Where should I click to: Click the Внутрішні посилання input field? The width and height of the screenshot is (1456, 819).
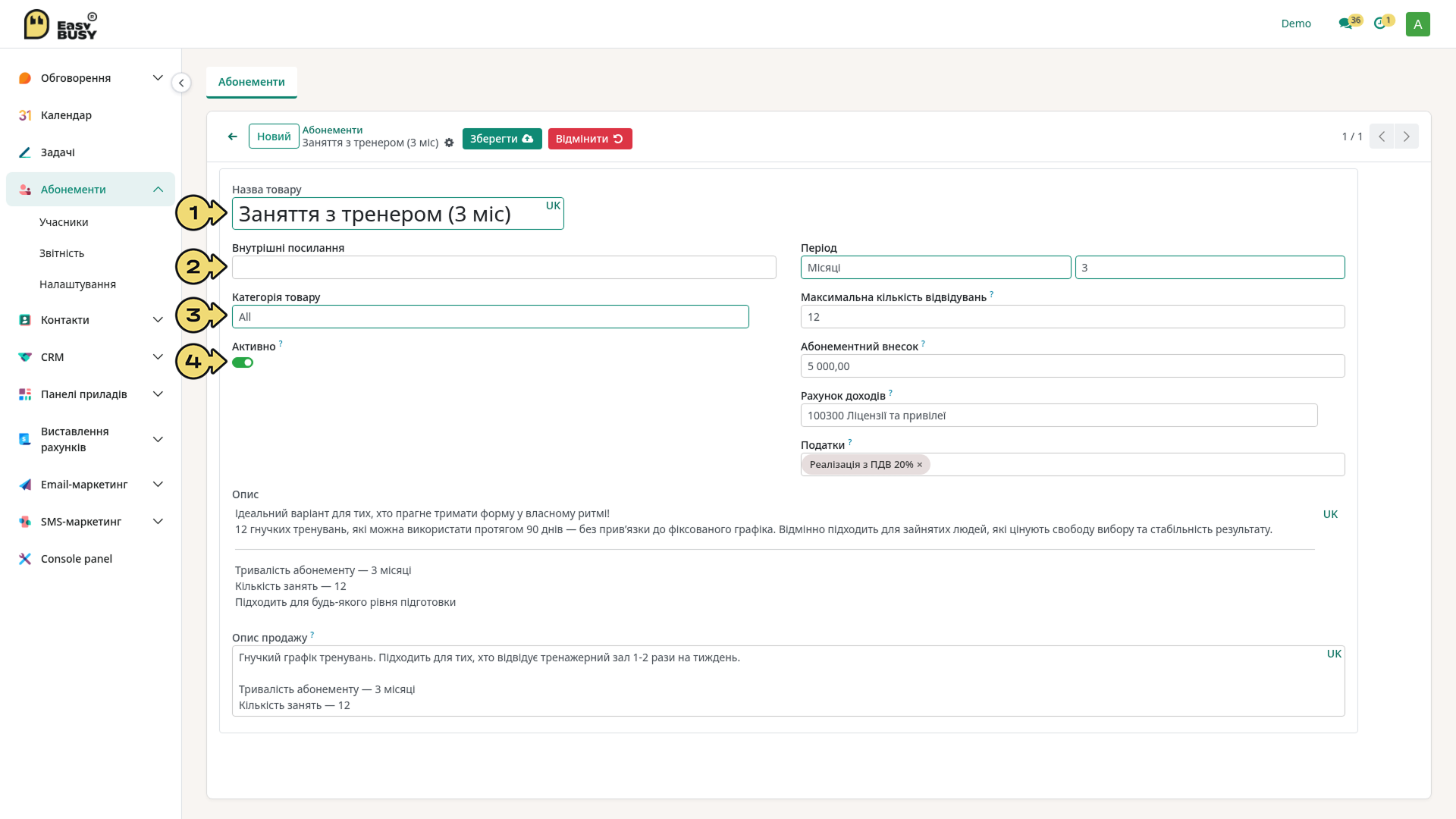point(504,268)
